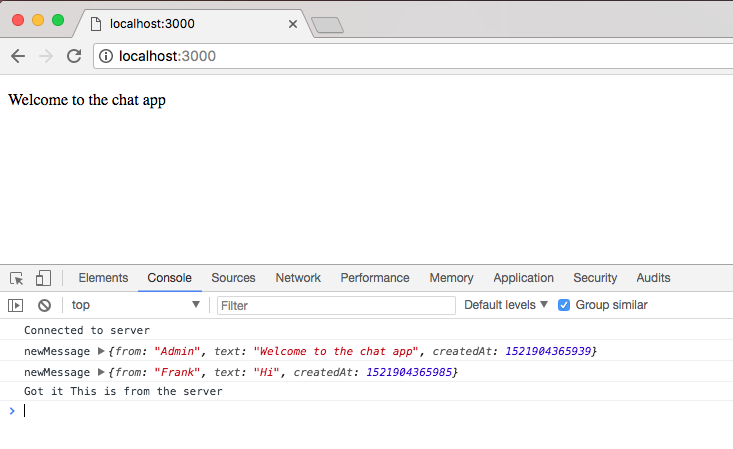733x449 pixels.
Task: Show the console sidebar icon
Action: [16, 305]
